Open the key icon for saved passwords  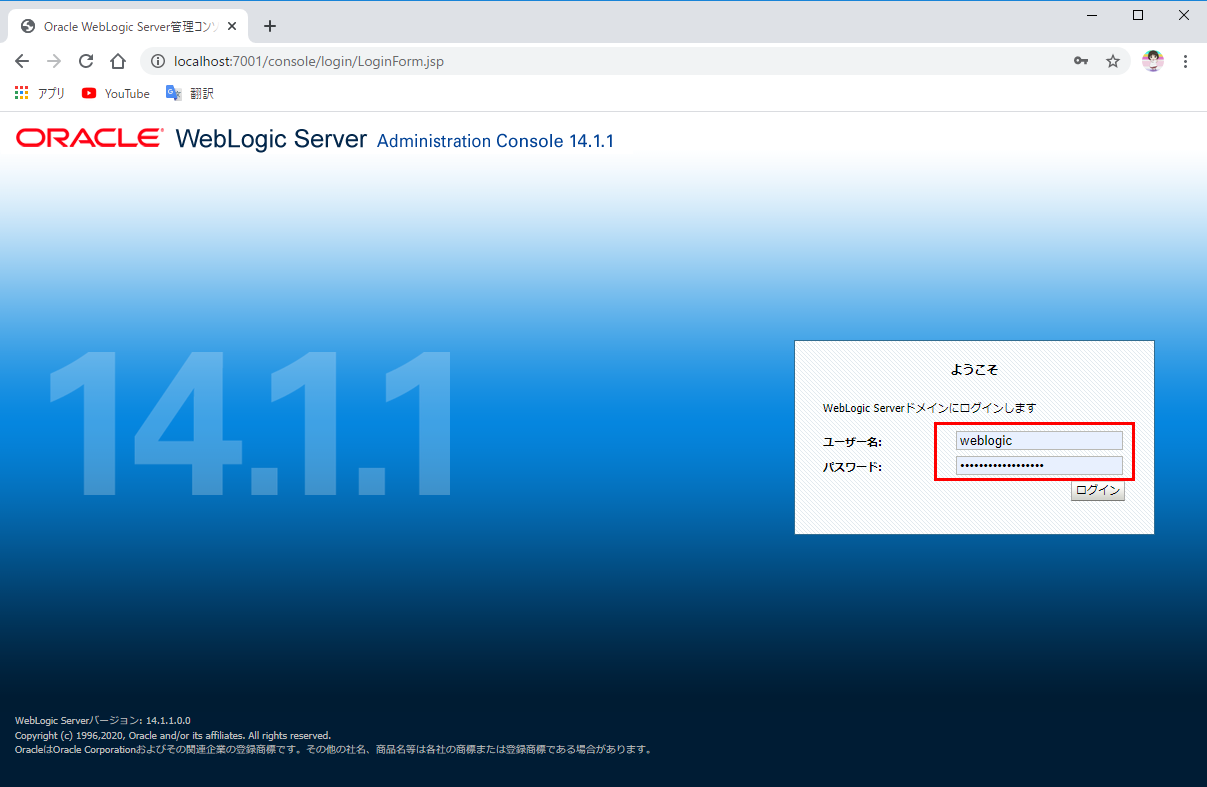(x=1081, y=61)
